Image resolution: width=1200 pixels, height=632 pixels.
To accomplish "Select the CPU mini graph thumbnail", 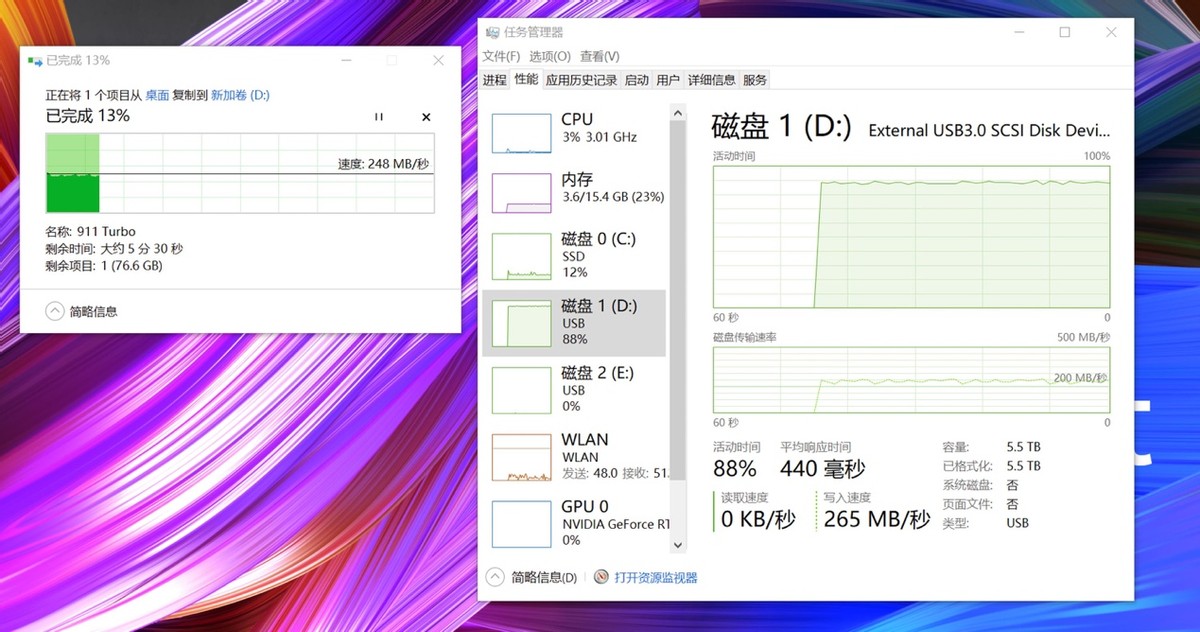I will (521, 133).
